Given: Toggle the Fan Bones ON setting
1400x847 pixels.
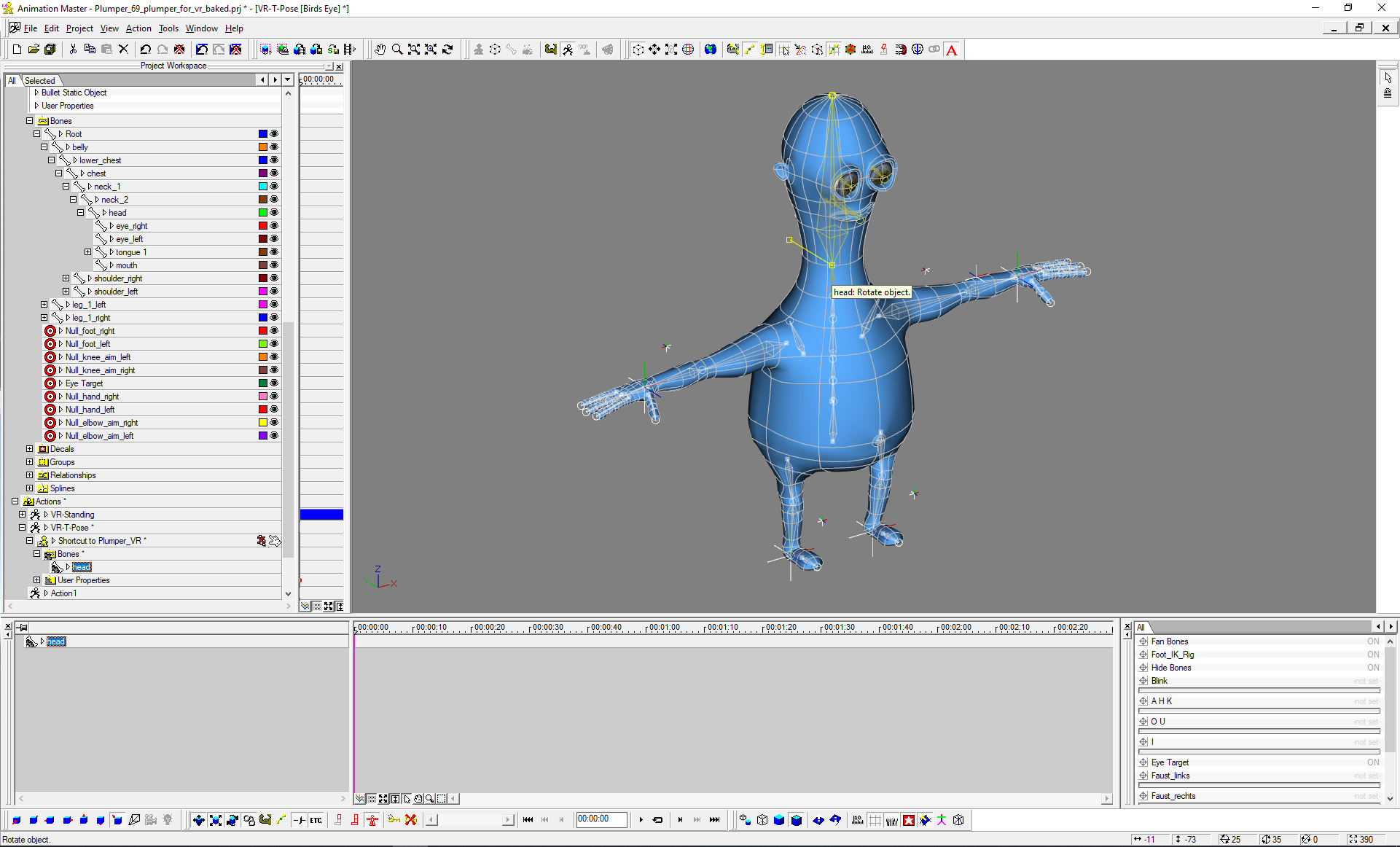Looking at the screenshot, I should [1373, 641].
